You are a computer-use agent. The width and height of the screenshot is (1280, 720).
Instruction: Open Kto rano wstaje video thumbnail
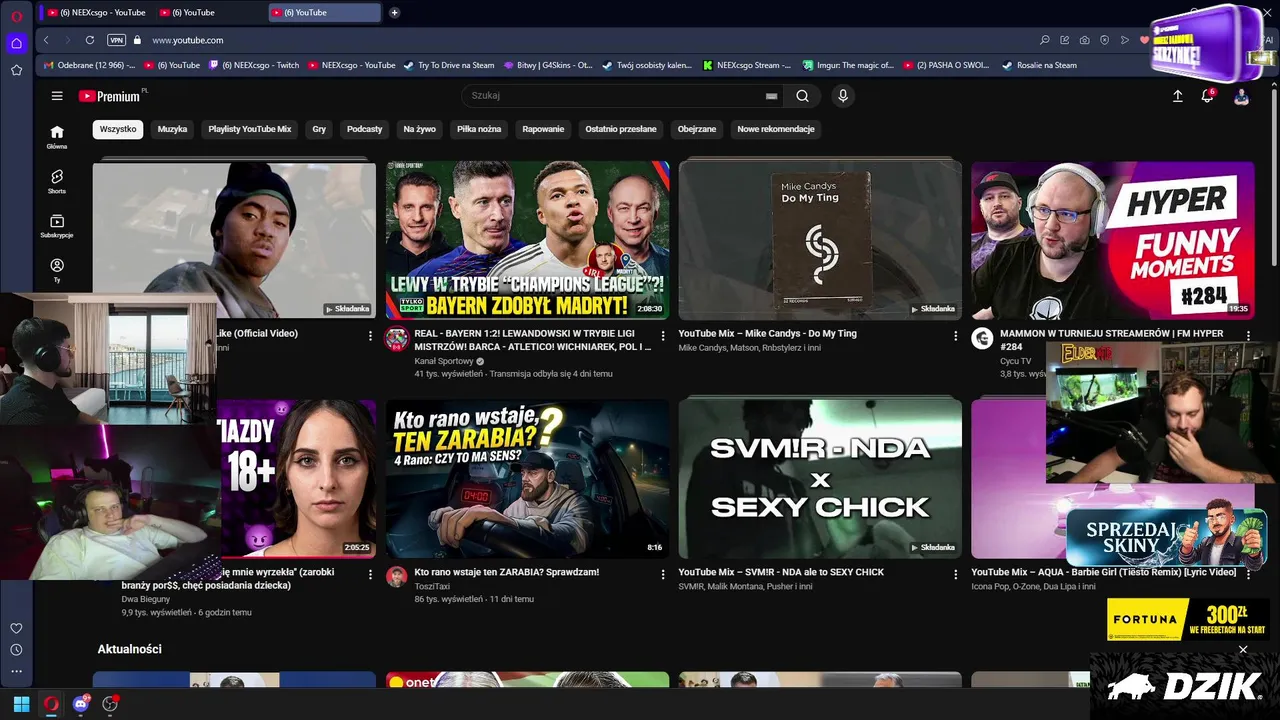pyautogui.click(x=527, y=479)
